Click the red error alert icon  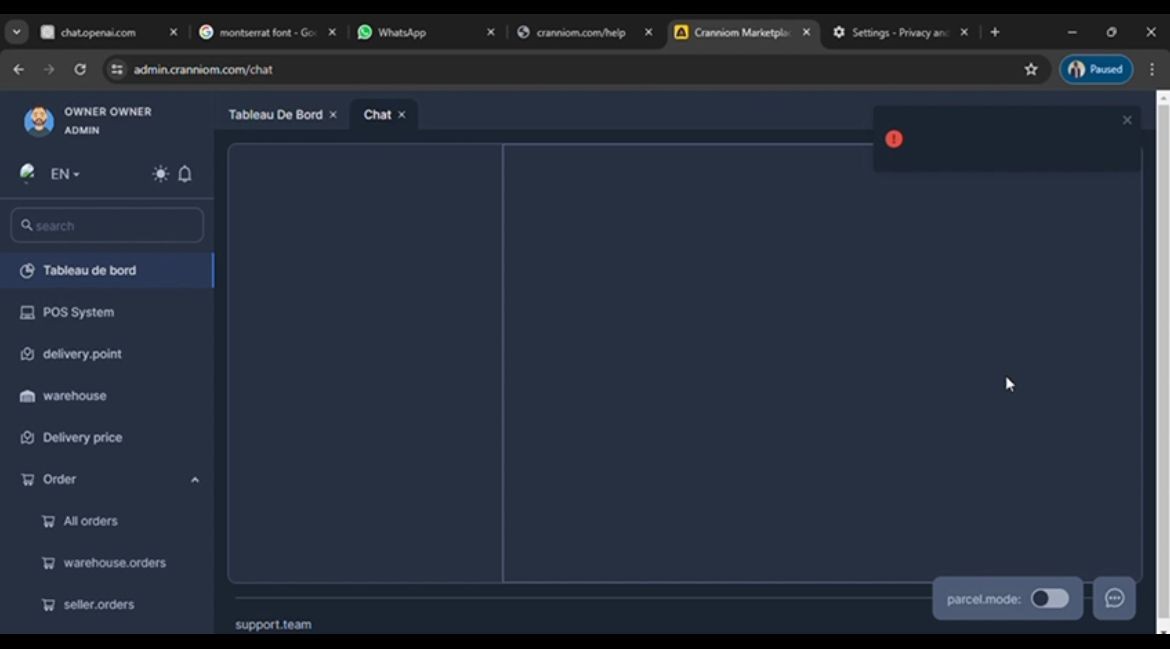pyautogui.click(x=894, y=139)
